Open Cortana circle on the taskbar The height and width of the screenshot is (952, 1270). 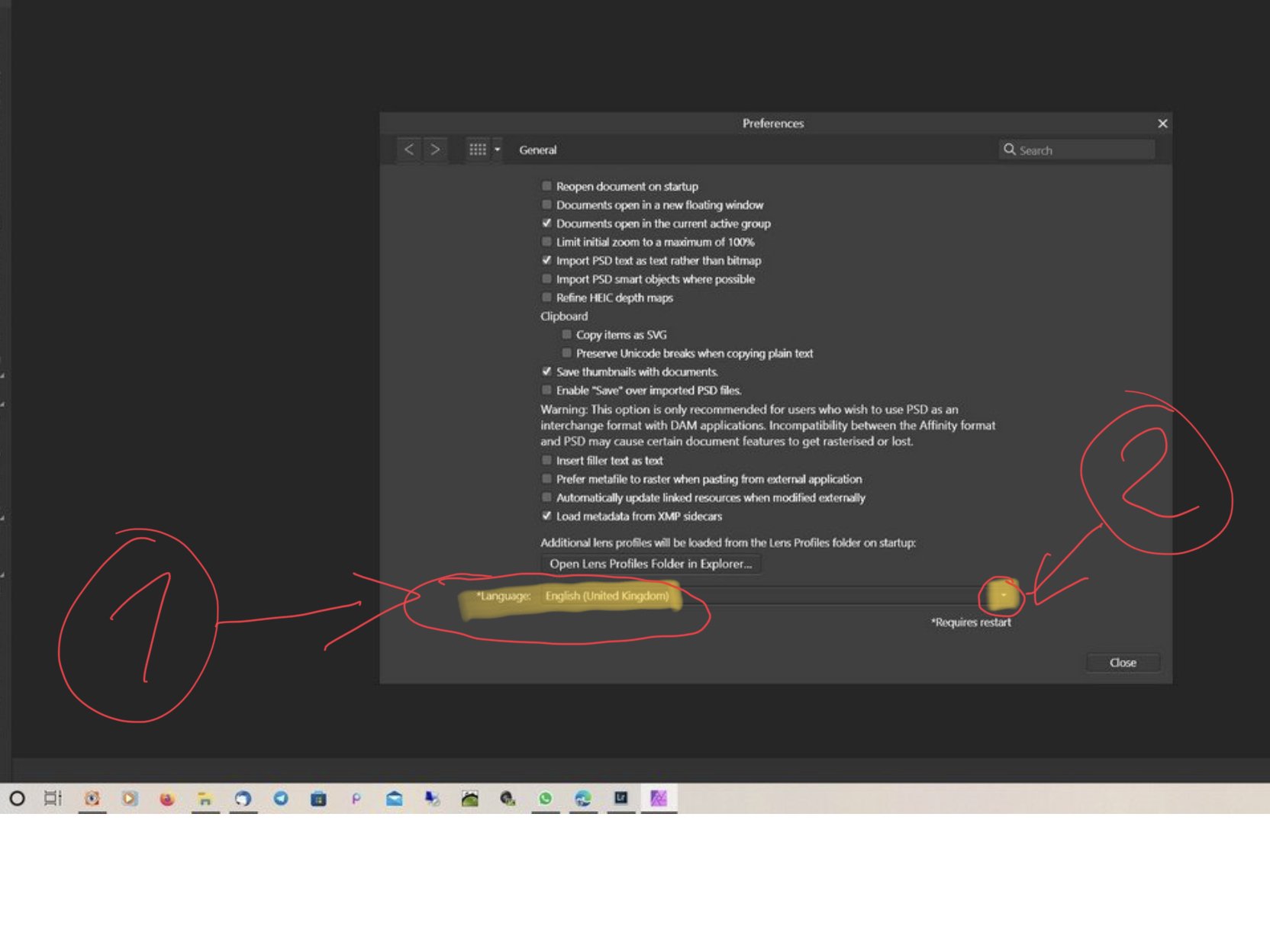pyautogui.click(x=17, y=799)
